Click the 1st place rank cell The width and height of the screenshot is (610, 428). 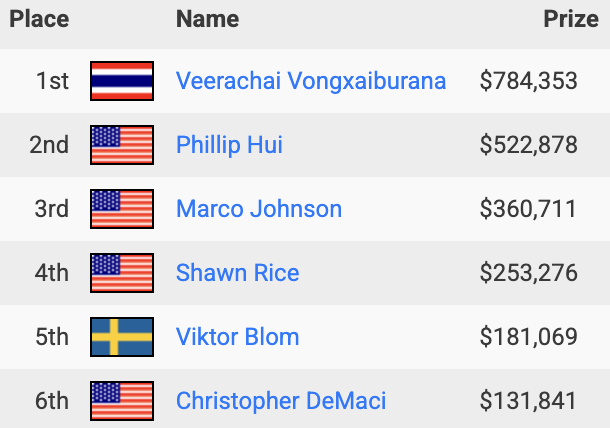(x=52, y=81)
